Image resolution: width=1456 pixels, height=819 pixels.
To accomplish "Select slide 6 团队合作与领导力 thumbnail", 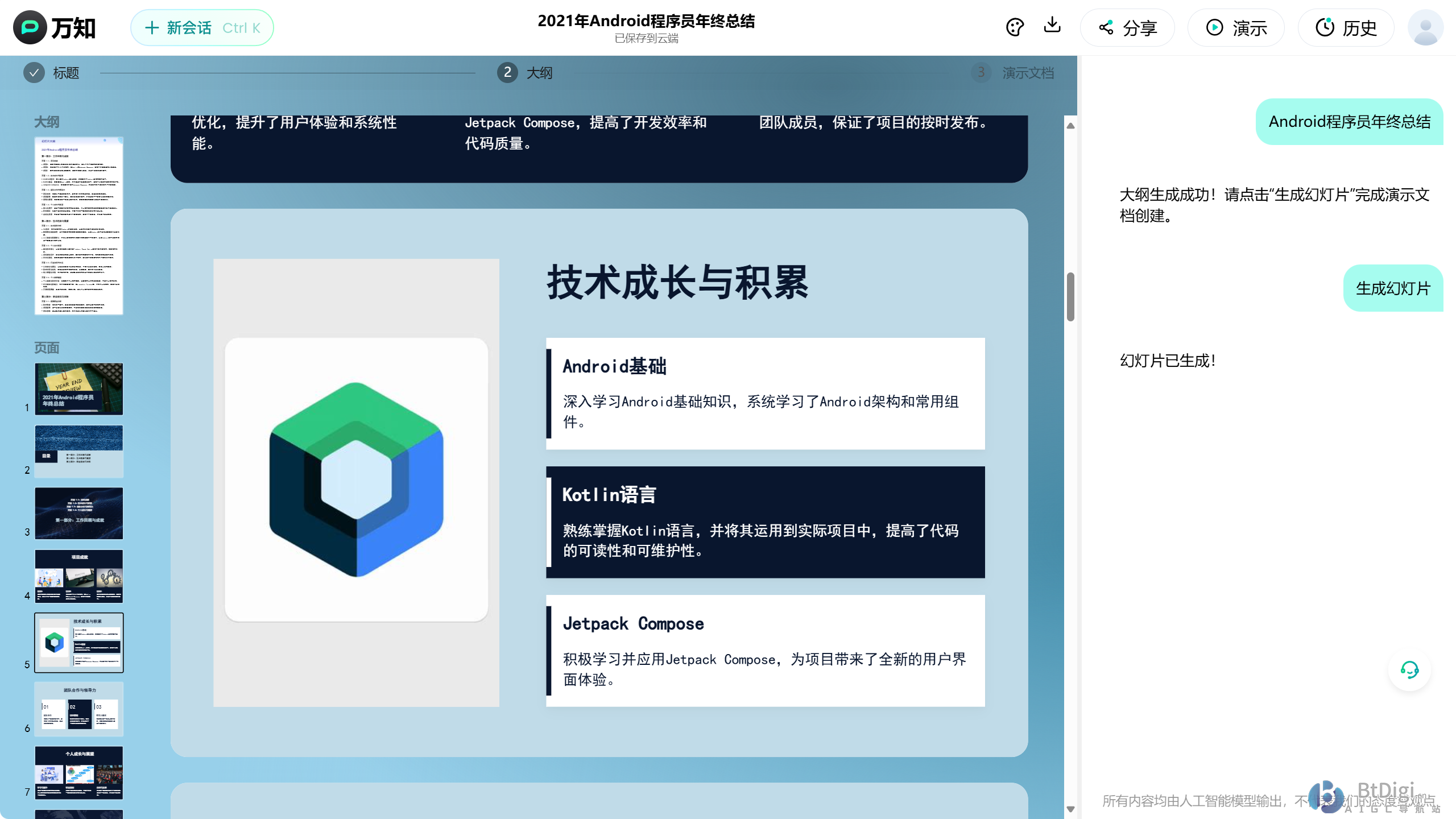I will (79, 709).
